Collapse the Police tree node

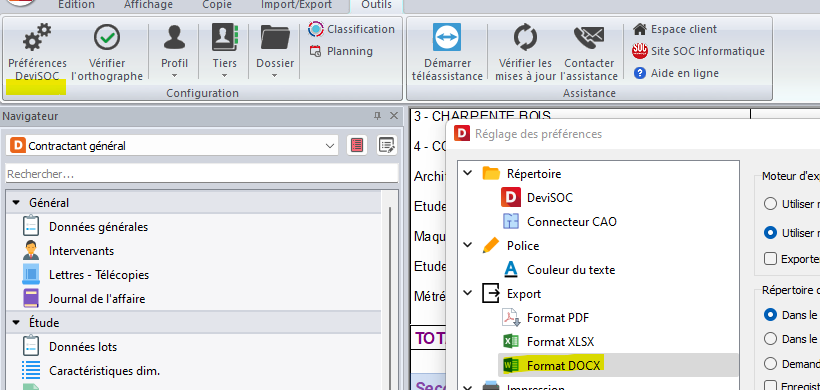469,245
